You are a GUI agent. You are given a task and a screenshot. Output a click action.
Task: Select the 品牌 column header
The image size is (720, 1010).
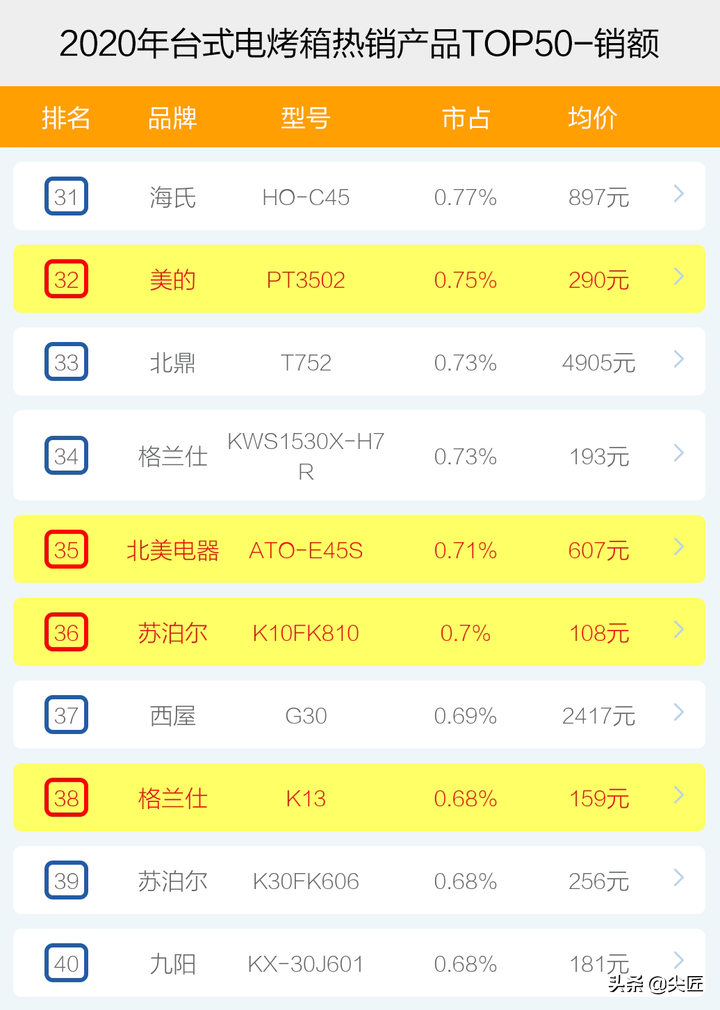pos(173,119)
